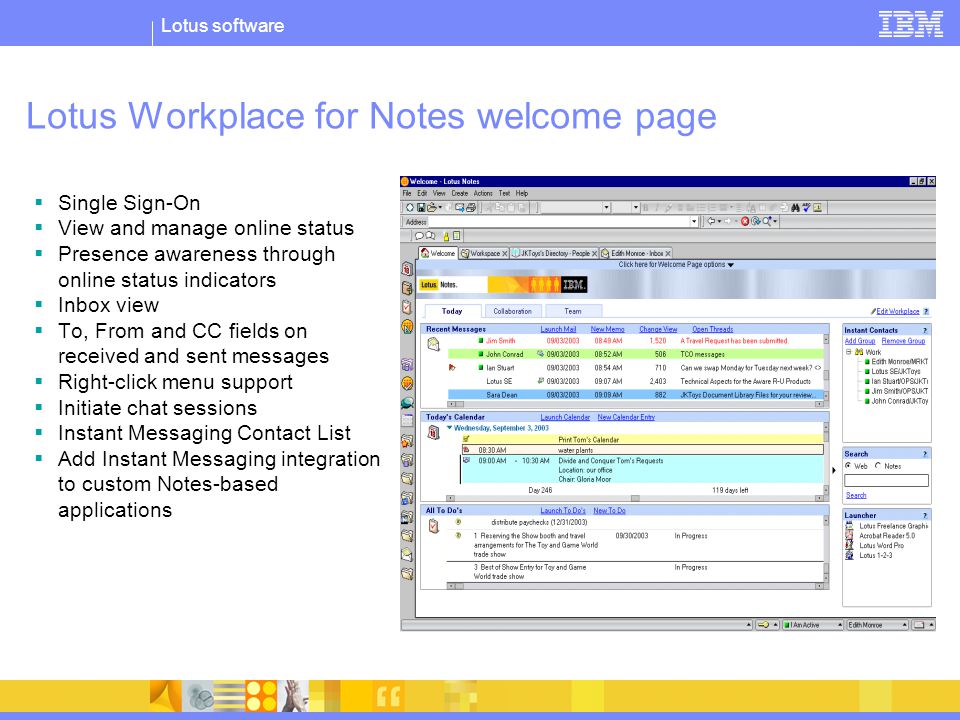Click the Print icon in the Notes toolbar
The width and height of the screenshot is (960, 720).
click(471, 208)
